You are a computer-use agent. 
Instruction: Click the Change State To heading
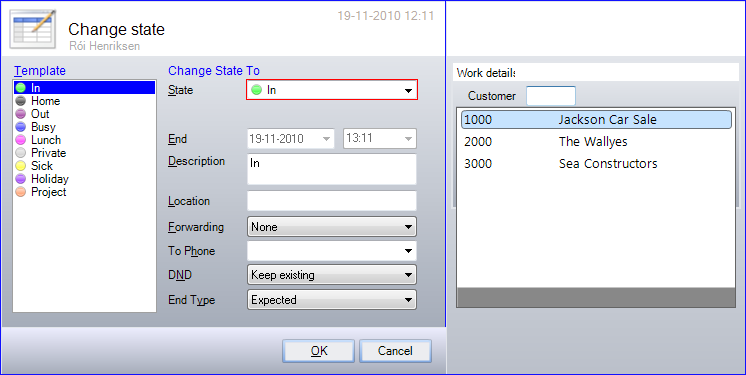(214, 71)
